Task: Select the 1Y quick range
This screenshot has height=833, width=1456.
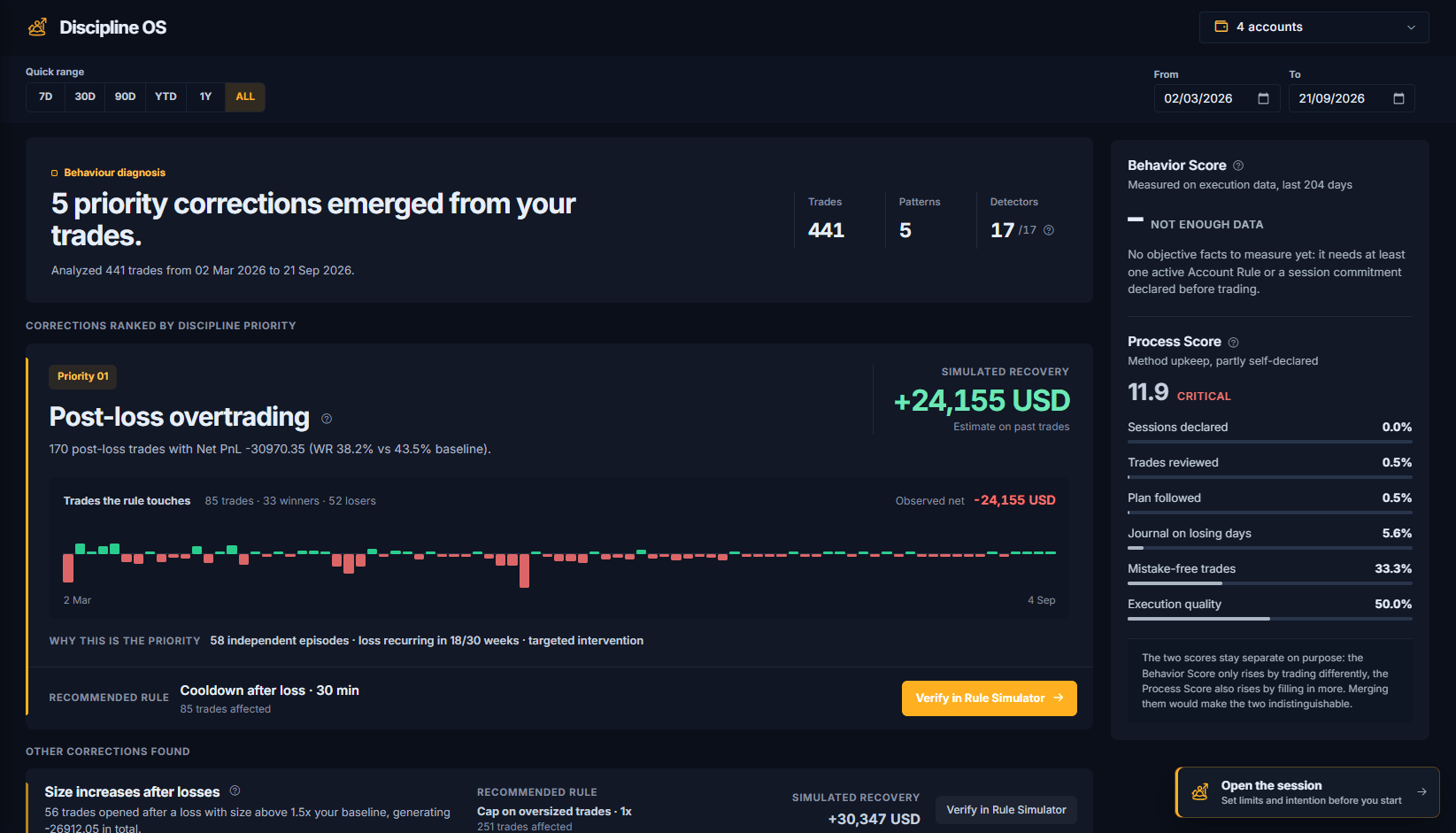Action: (x=205, y=96)
